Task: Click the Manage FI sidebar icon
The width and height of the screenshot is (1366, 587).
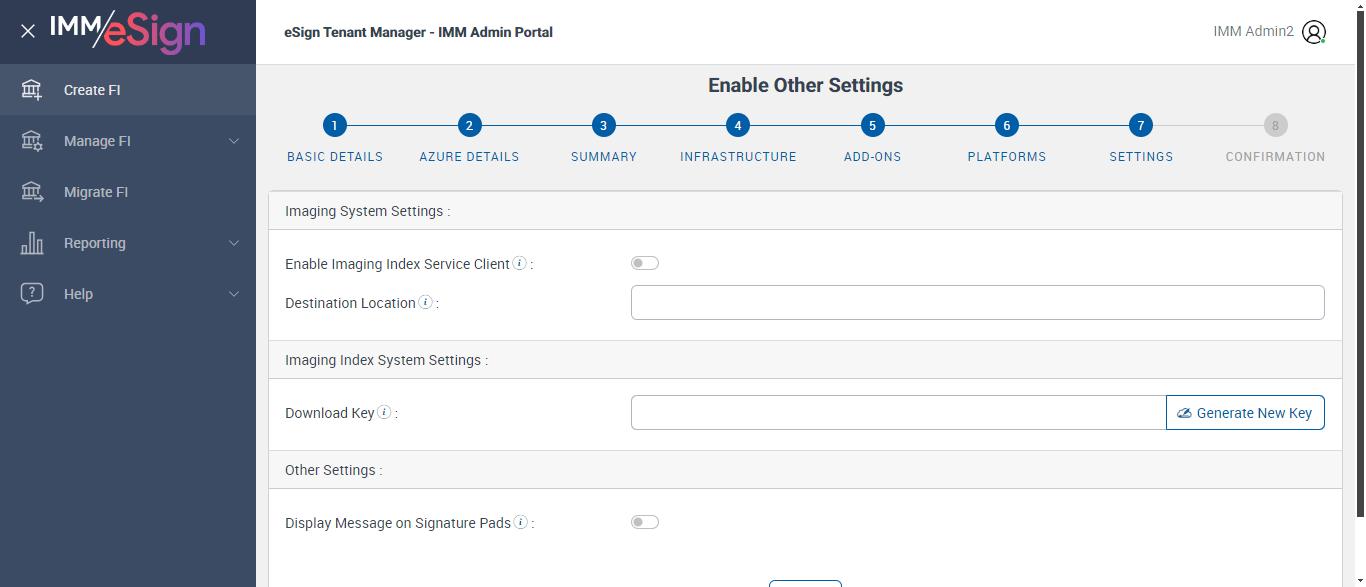Action: click(32, 141)
